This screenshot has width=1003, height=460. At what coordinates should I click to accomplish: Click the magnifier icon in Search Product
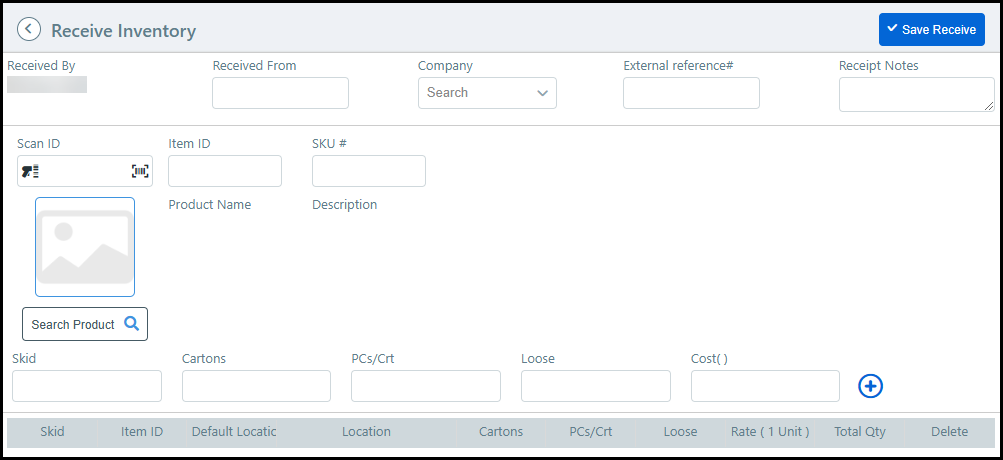[x=131, y=324]
